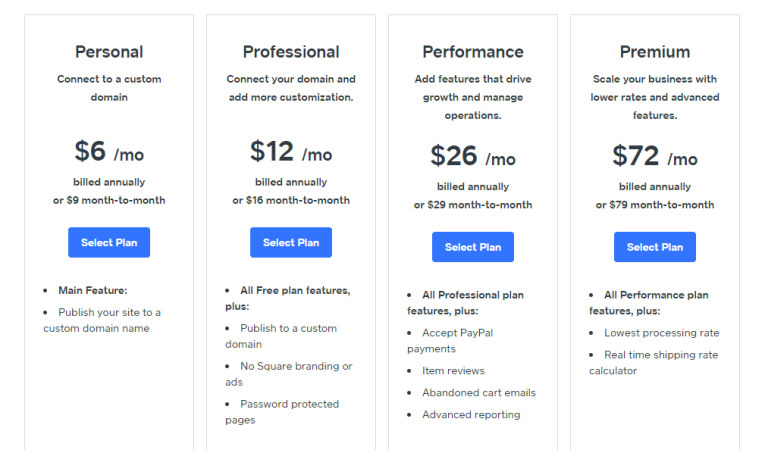The width and height of the screenshot is (768, 450).
Task: Click 'Lowest processing rate' feature
Action: coord(661,332)
